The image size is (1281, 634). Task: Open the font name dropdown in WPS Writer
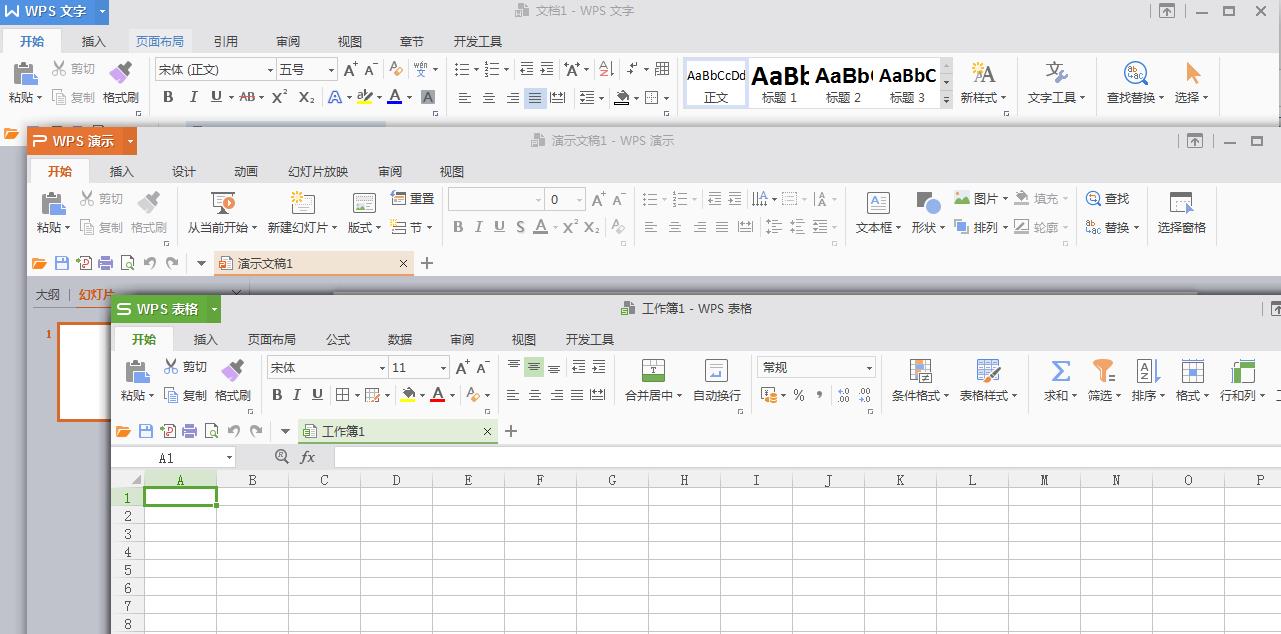click(270, 69)
